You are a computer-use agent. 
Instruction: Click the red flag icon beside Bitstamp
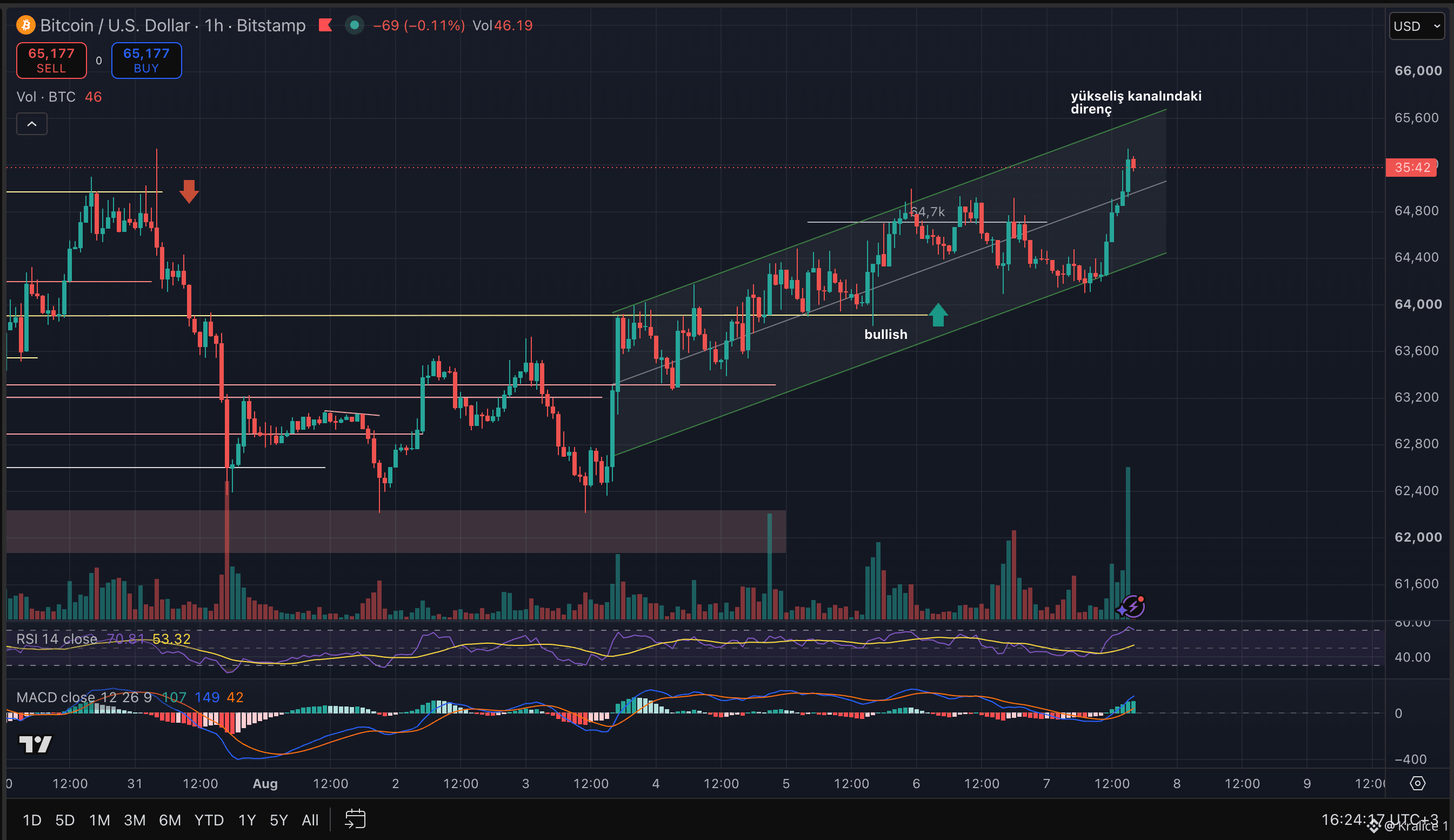(326, 25)
